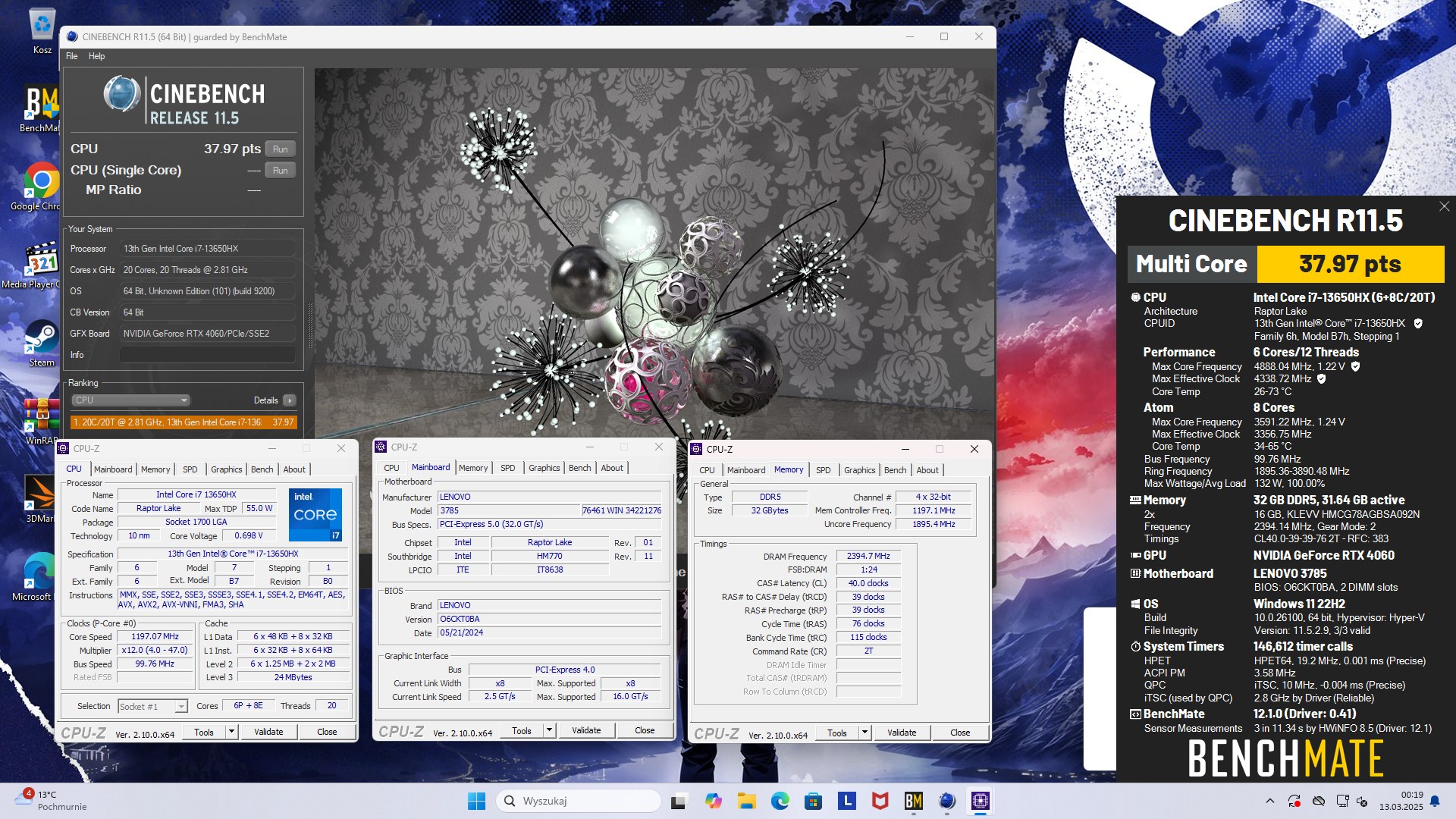
Task: Open Microsoft Edge from the taskbar
Action: pyautogui.click(x=780, y=801)
